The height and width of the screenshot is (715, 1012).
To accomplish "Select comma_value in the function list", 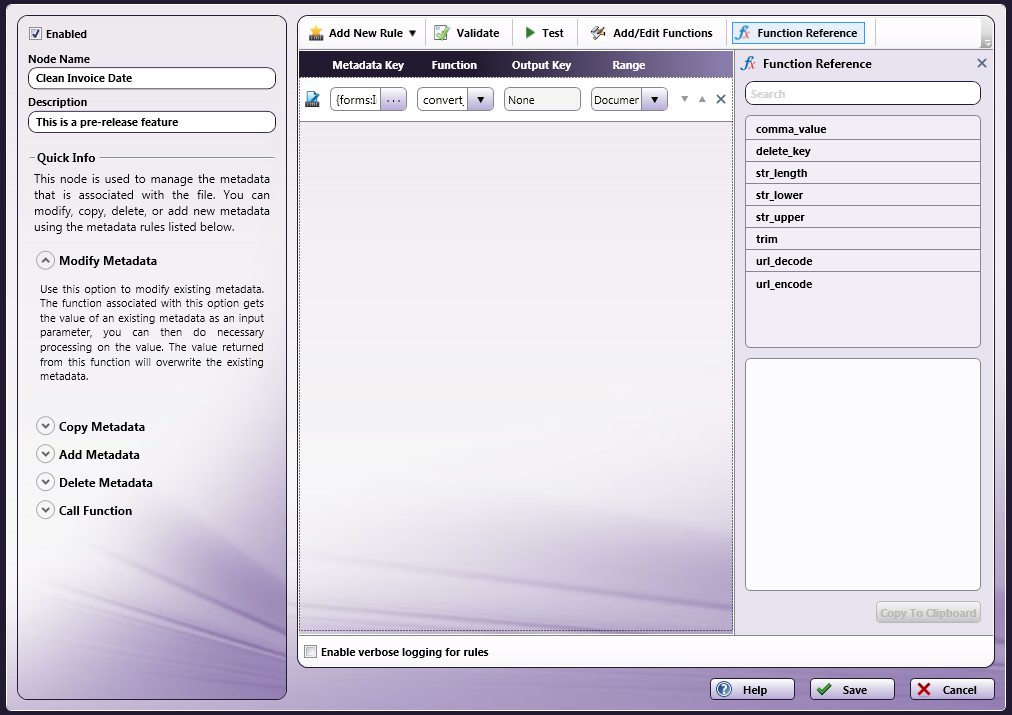I will 863,129.
